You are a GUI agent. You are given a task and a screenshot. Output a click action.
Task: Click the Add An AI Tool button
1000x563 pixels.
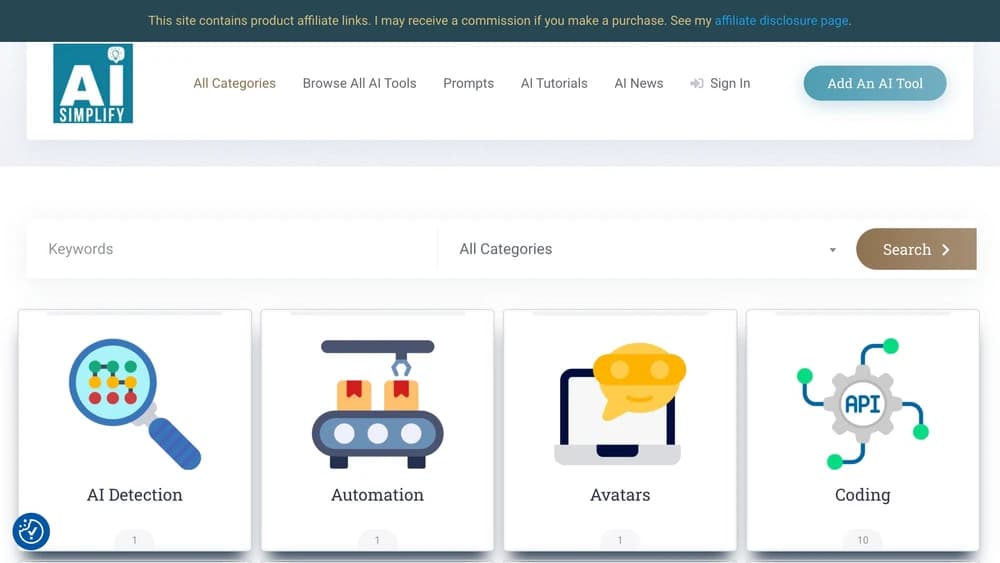875,84
